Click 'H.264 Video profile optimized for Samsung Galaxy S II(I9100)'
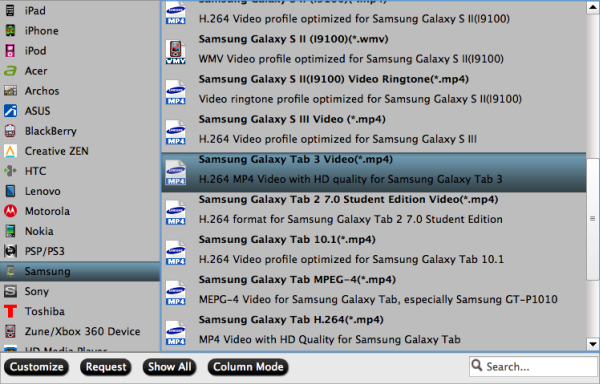The height and width of the screenshot is (384, 600). click(x=354, y=19)
